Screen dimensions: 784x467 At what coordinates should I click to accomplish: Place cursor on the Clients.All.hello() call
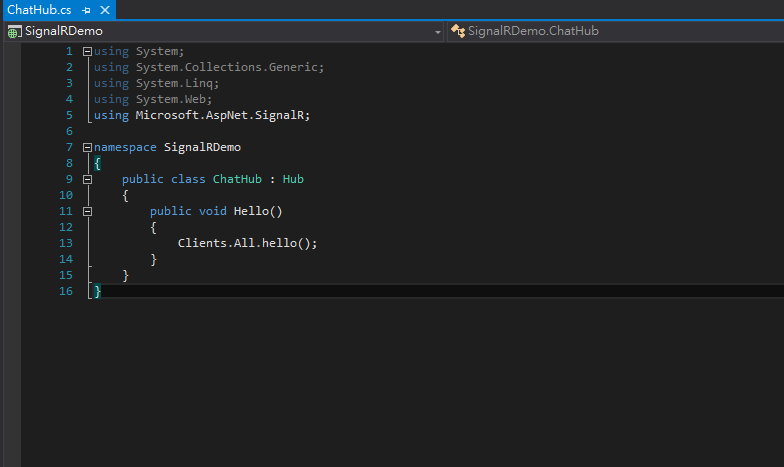(247, 243)
